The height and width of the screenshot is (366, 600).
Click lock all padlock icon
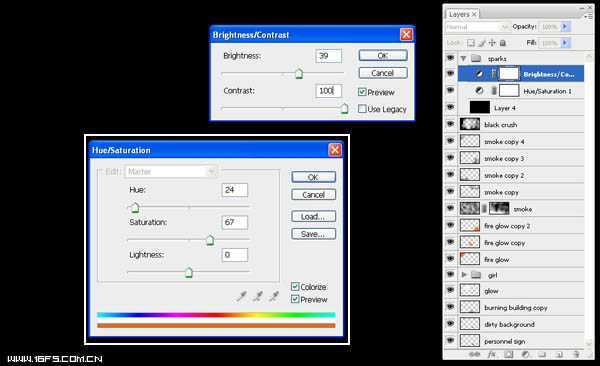(x=503, y=43)
